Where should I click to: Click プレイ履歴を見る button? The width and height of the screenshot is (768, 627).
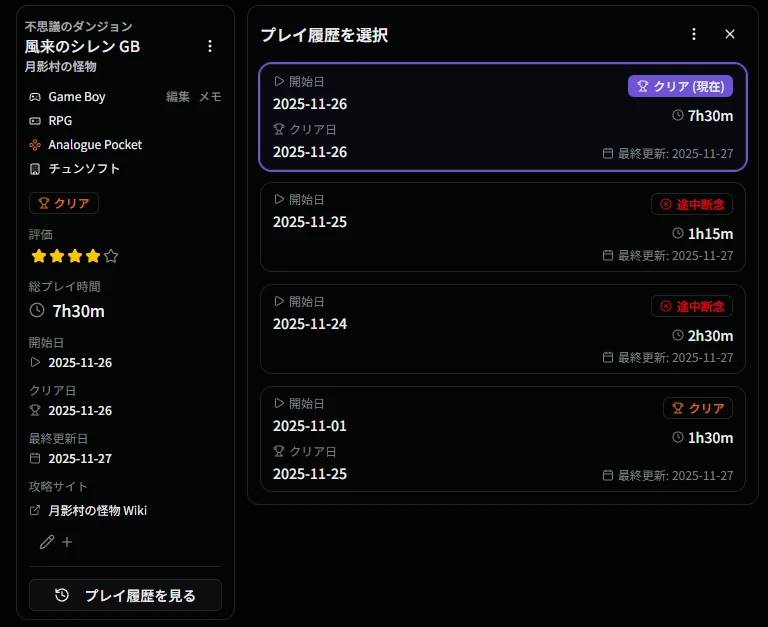[x=125, y=595]
